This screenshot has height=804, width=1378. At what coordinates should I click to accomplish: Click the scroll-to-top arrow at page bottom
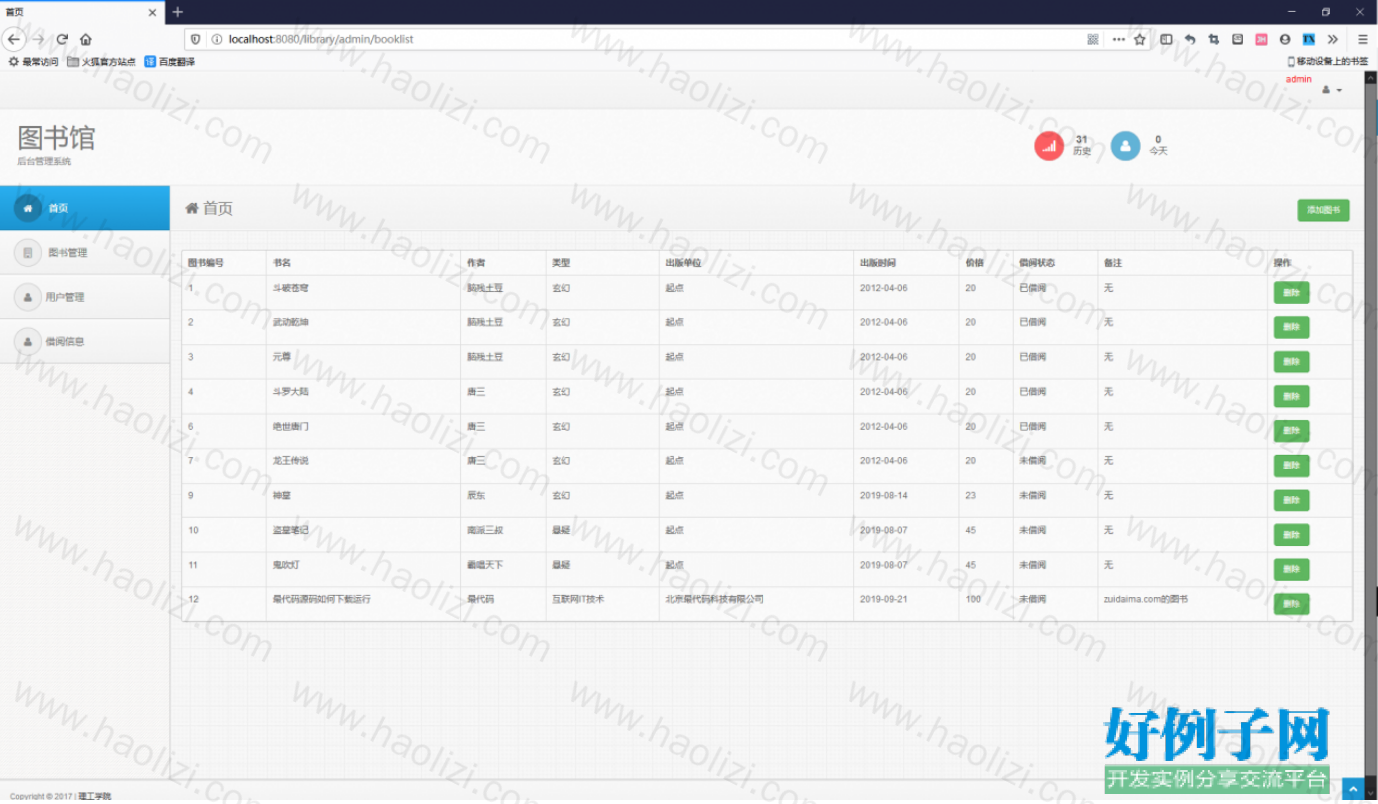coord(1352,789)
